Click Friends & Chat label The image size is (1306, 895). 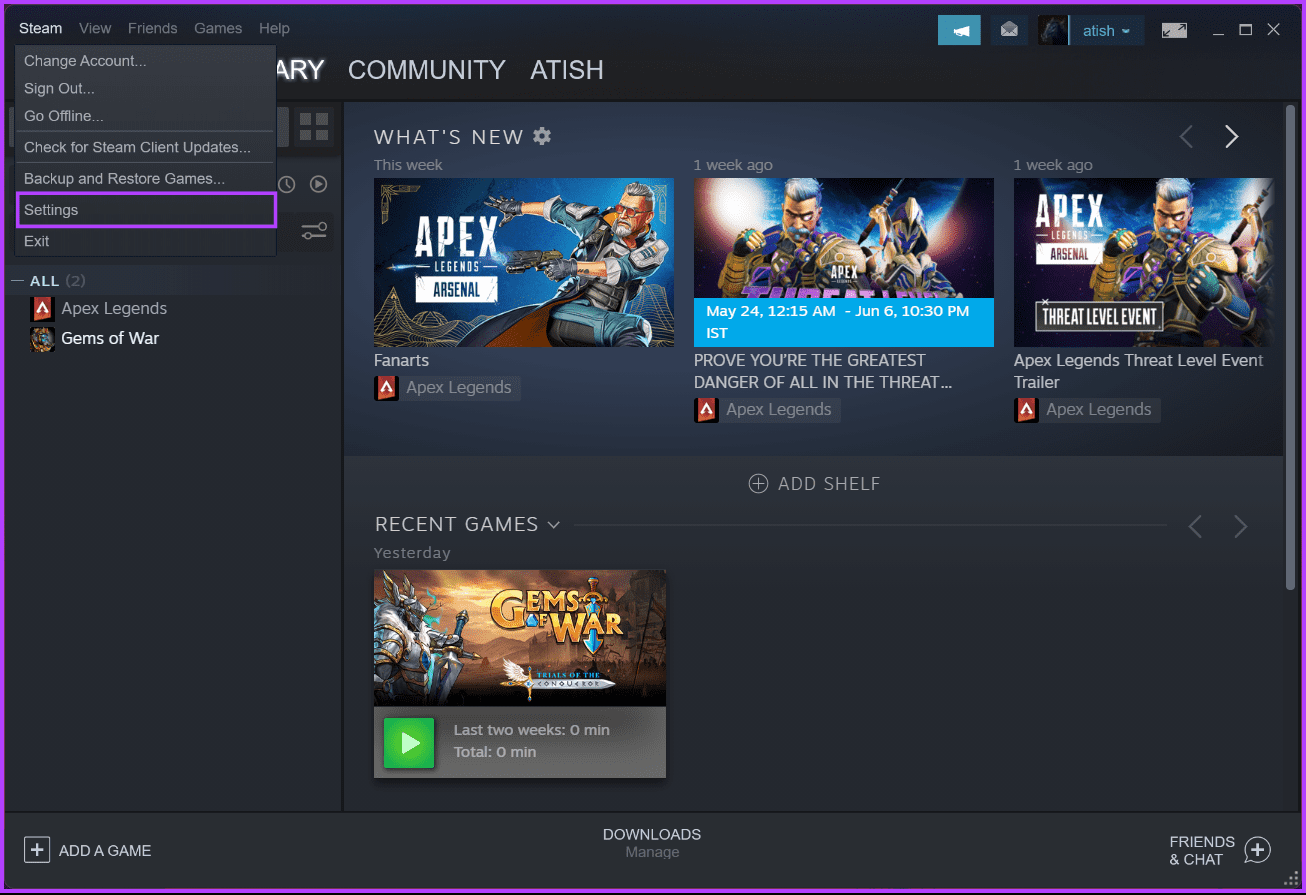point(1202,850)
